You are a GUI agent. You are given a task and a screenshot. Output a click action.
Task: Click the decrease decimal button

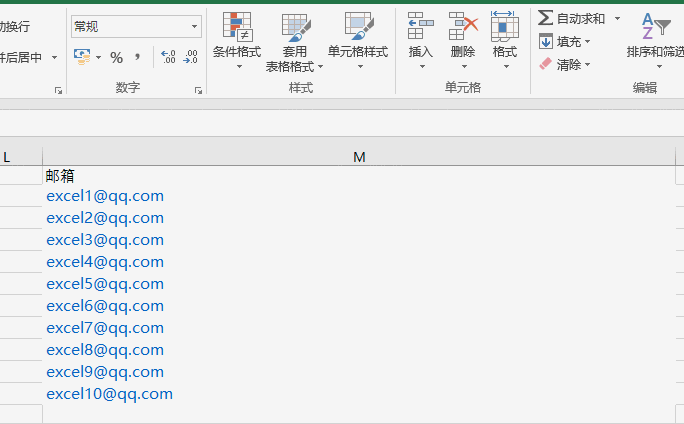coord(190,57)
